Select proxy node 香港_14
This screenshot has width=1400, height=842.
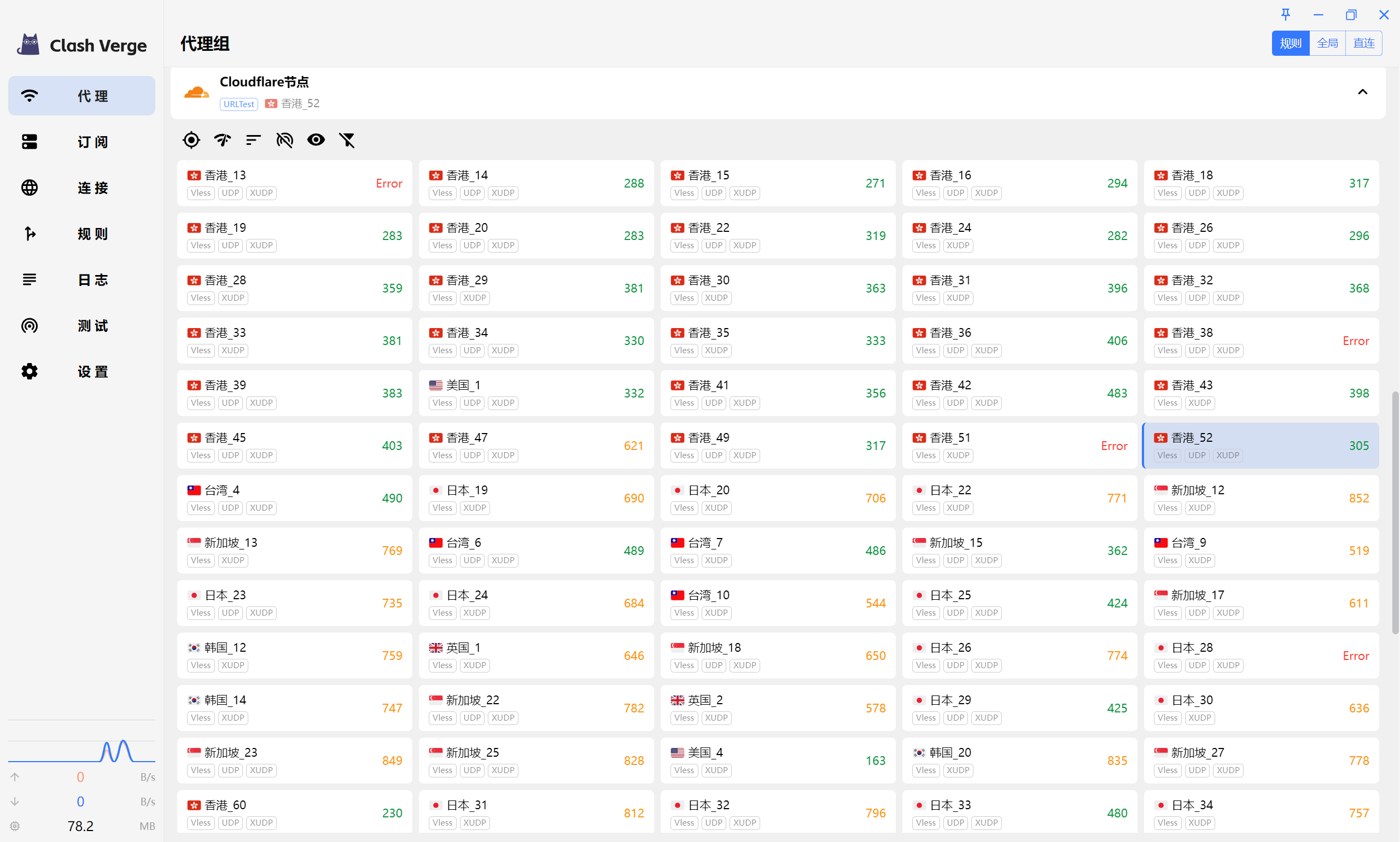point(536,183)
